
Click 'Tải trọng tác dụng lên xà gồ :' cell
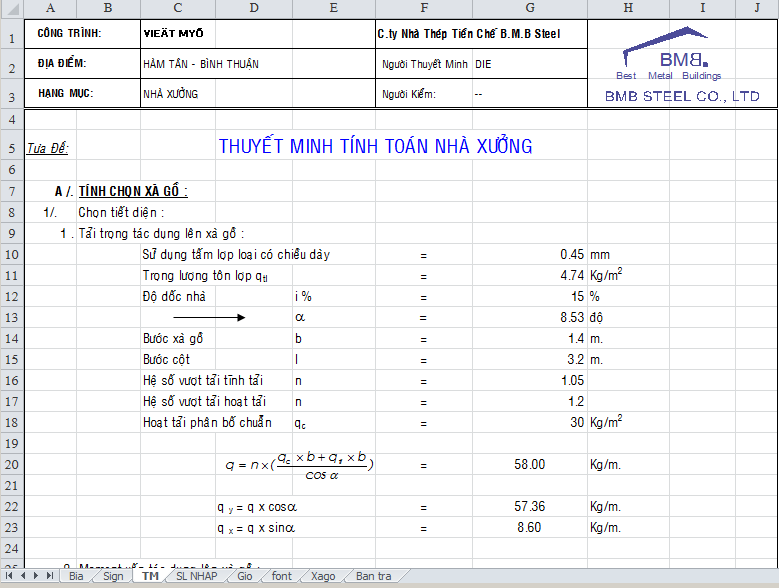point(161,233)
